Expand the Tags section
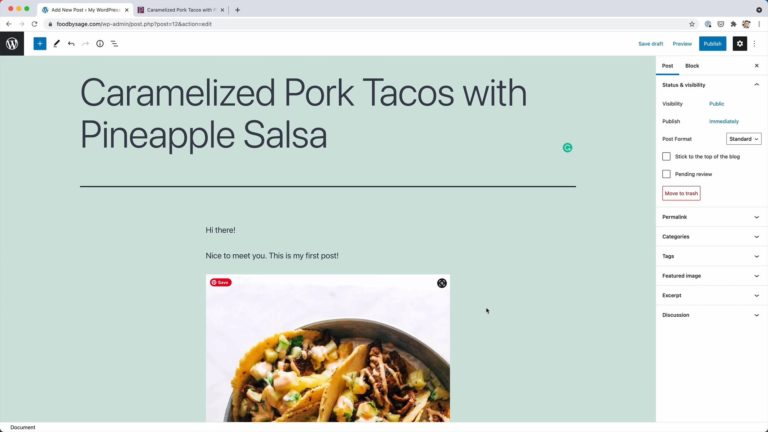Screen dimensions: 768x432 tap(711, 256)
